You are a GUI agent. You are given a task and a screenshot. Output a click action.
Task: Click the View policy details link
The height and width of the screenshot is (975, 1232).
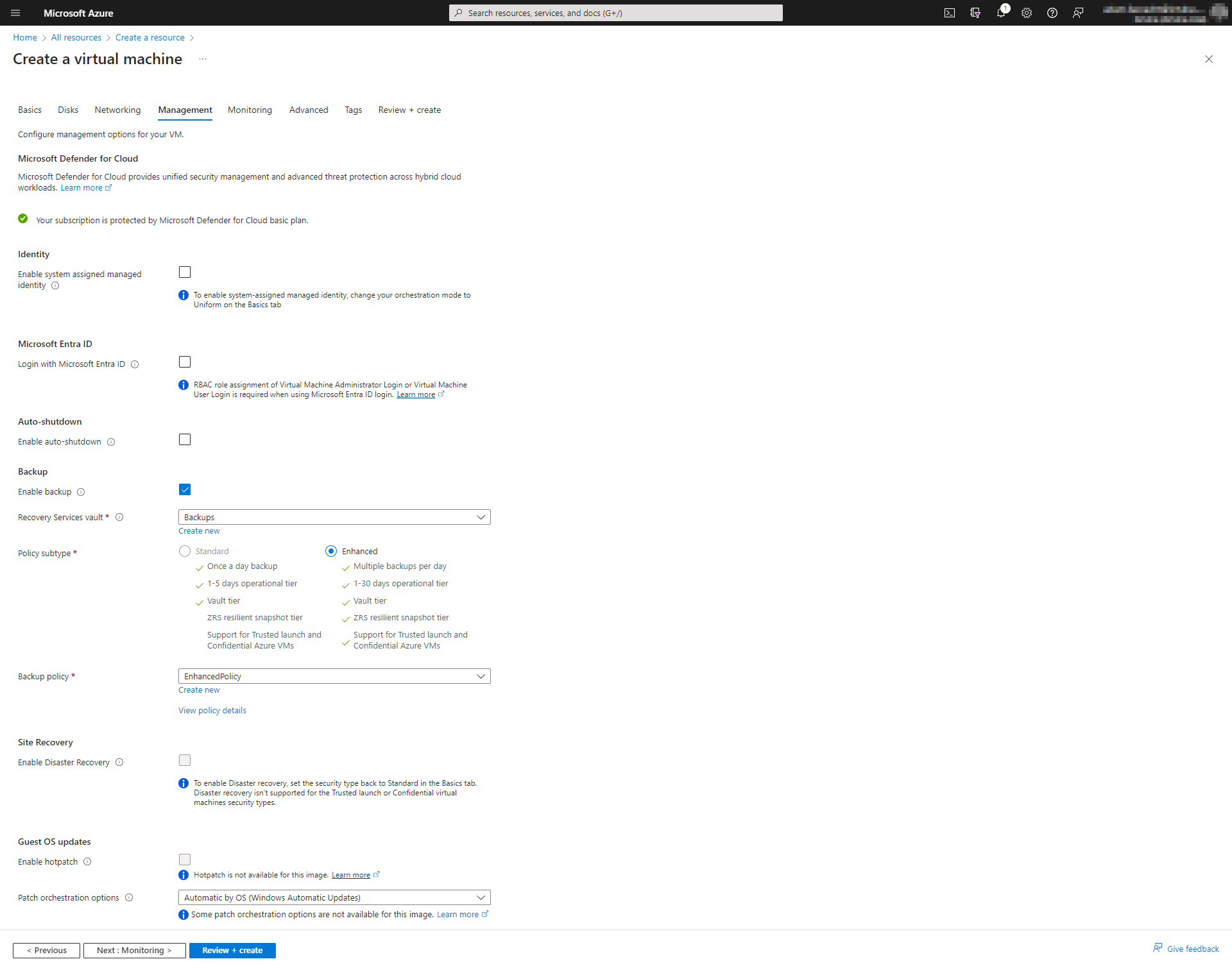pos(212,710)
